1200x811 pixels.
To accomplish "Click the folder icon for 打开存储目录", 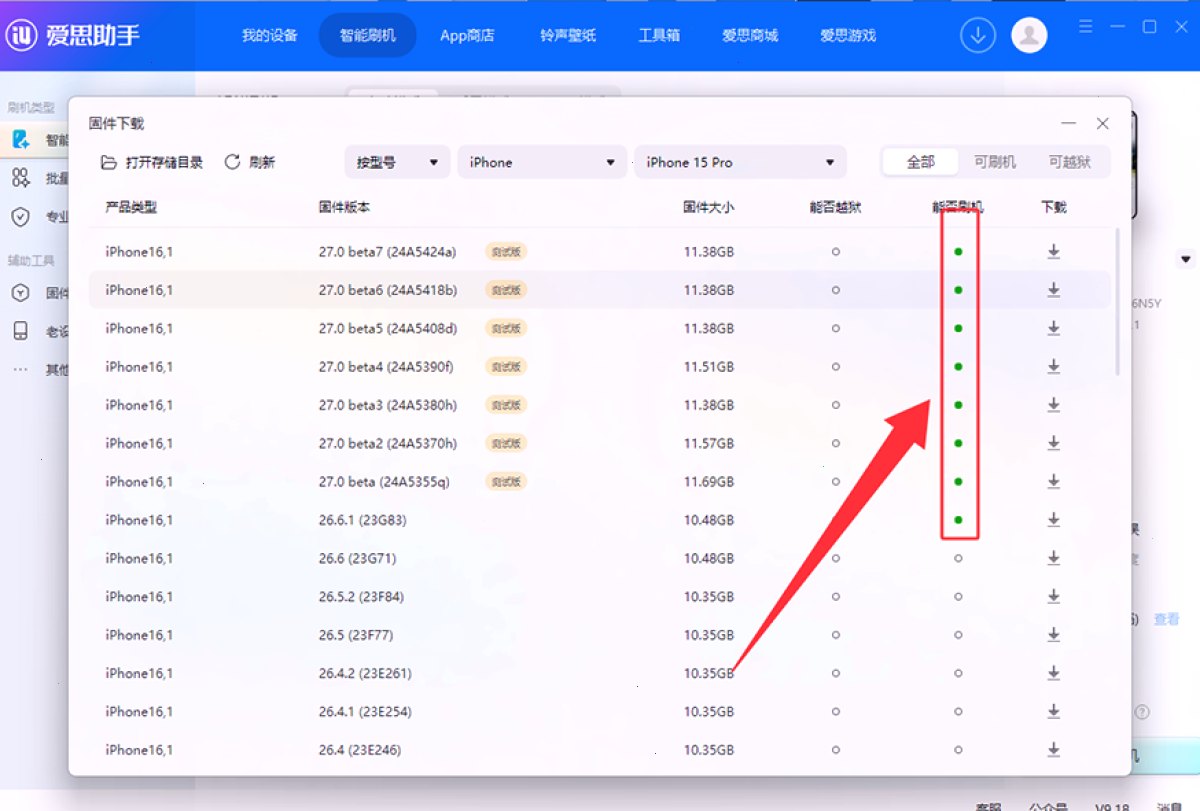I will click(x=109, y=162).
